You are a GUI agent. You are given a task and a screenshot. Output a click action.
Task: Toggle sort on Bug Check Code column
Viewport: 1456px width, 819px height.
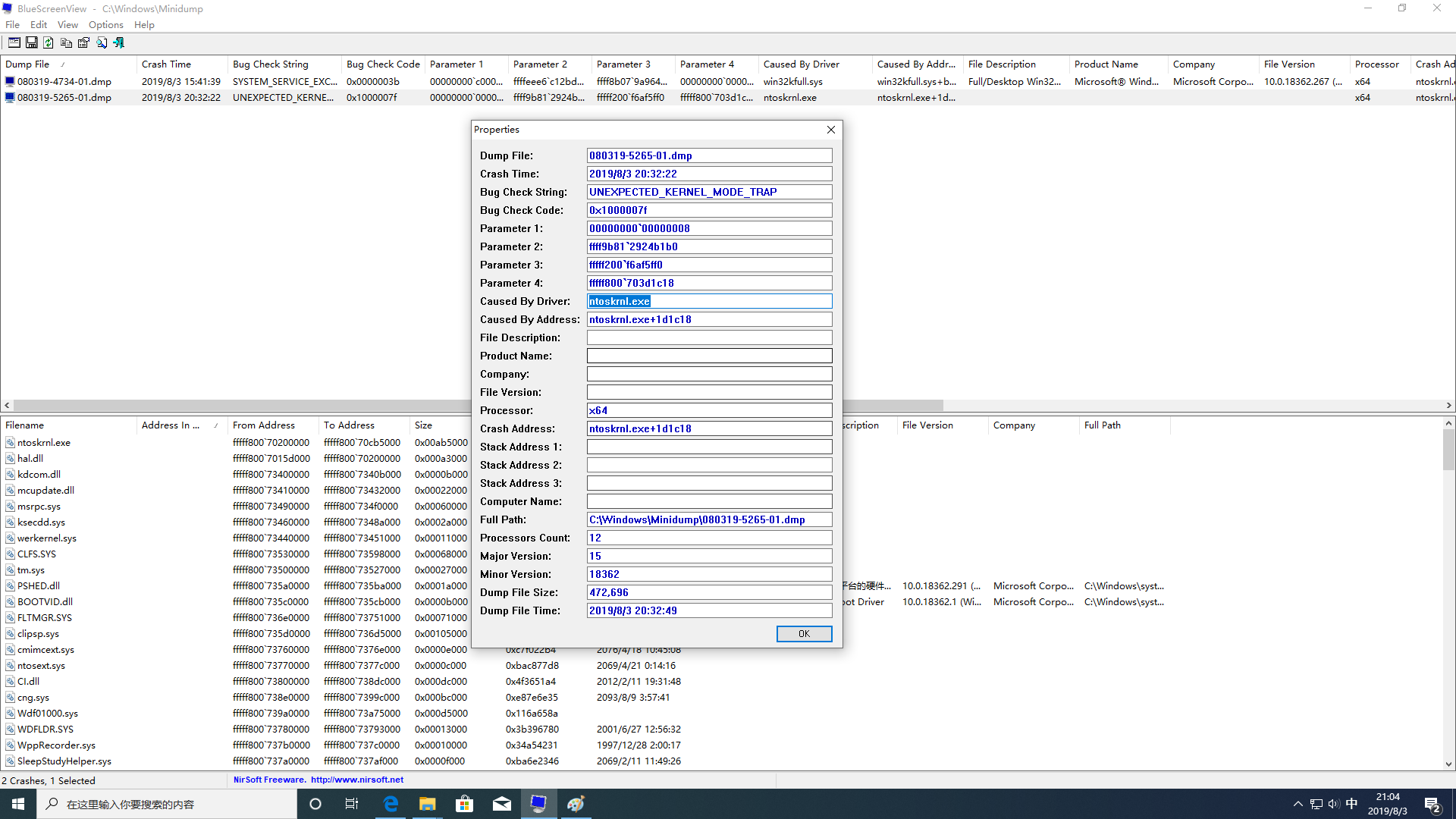[382, 64]
